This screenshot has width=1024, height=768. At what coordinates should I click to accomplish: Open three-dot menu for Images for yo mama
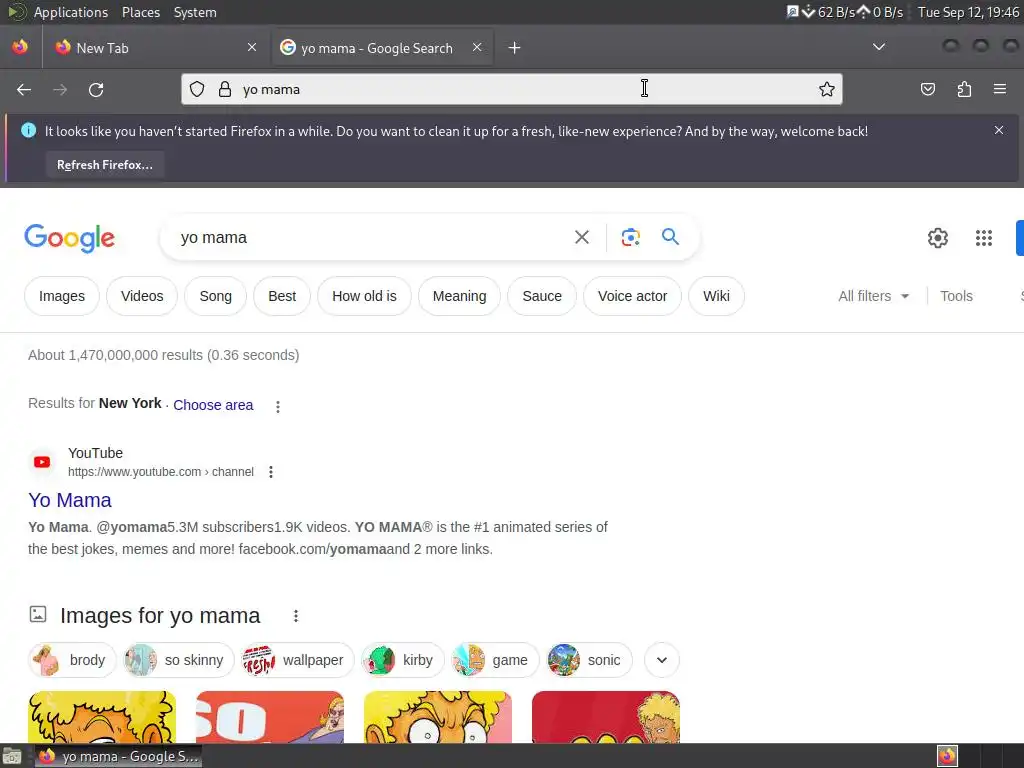point(296,616)
